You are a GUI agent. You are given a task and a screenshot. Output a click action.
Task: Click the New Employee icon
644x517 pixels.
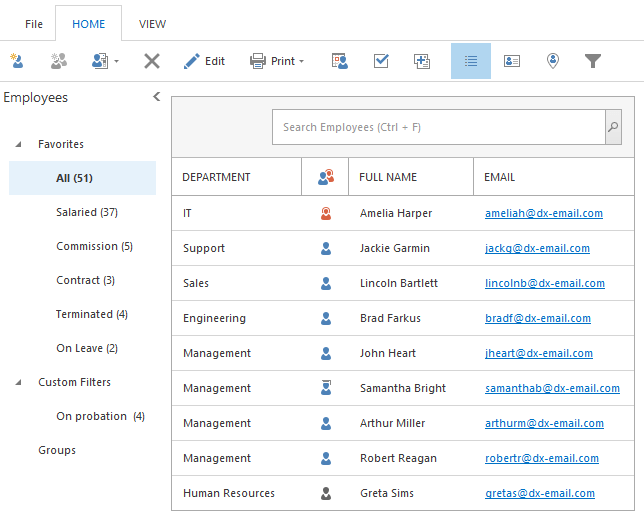pos(16,61)
